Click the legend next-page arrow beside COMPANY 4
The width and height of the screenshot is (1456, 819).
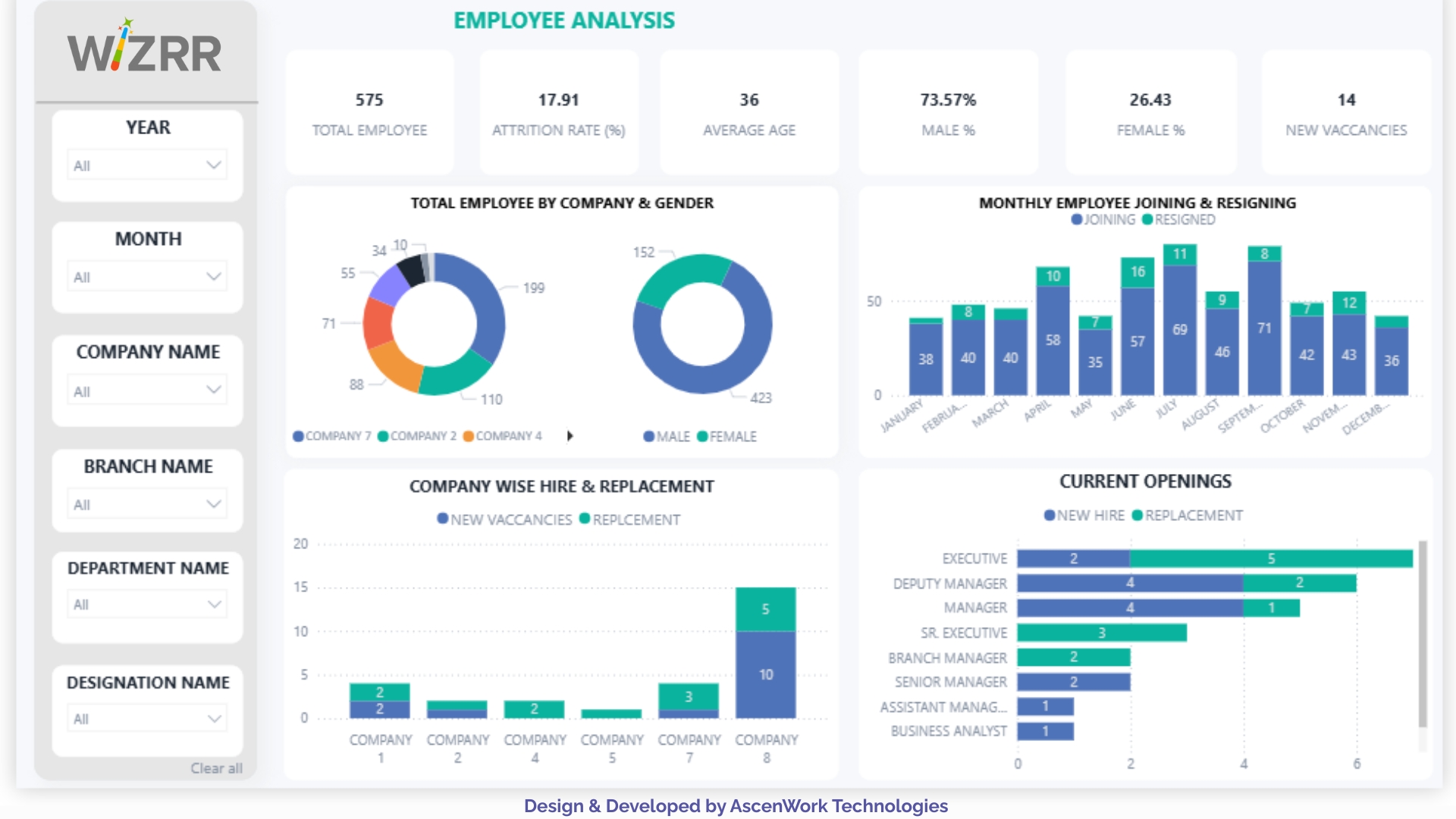pos(570,436)
